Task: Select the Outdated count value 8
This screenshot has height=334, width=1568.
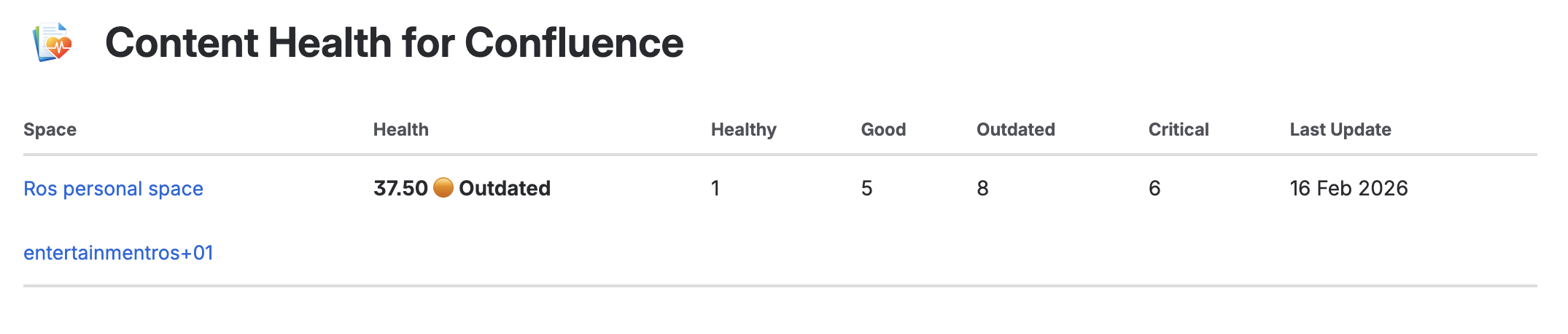Action: [982, 188]
